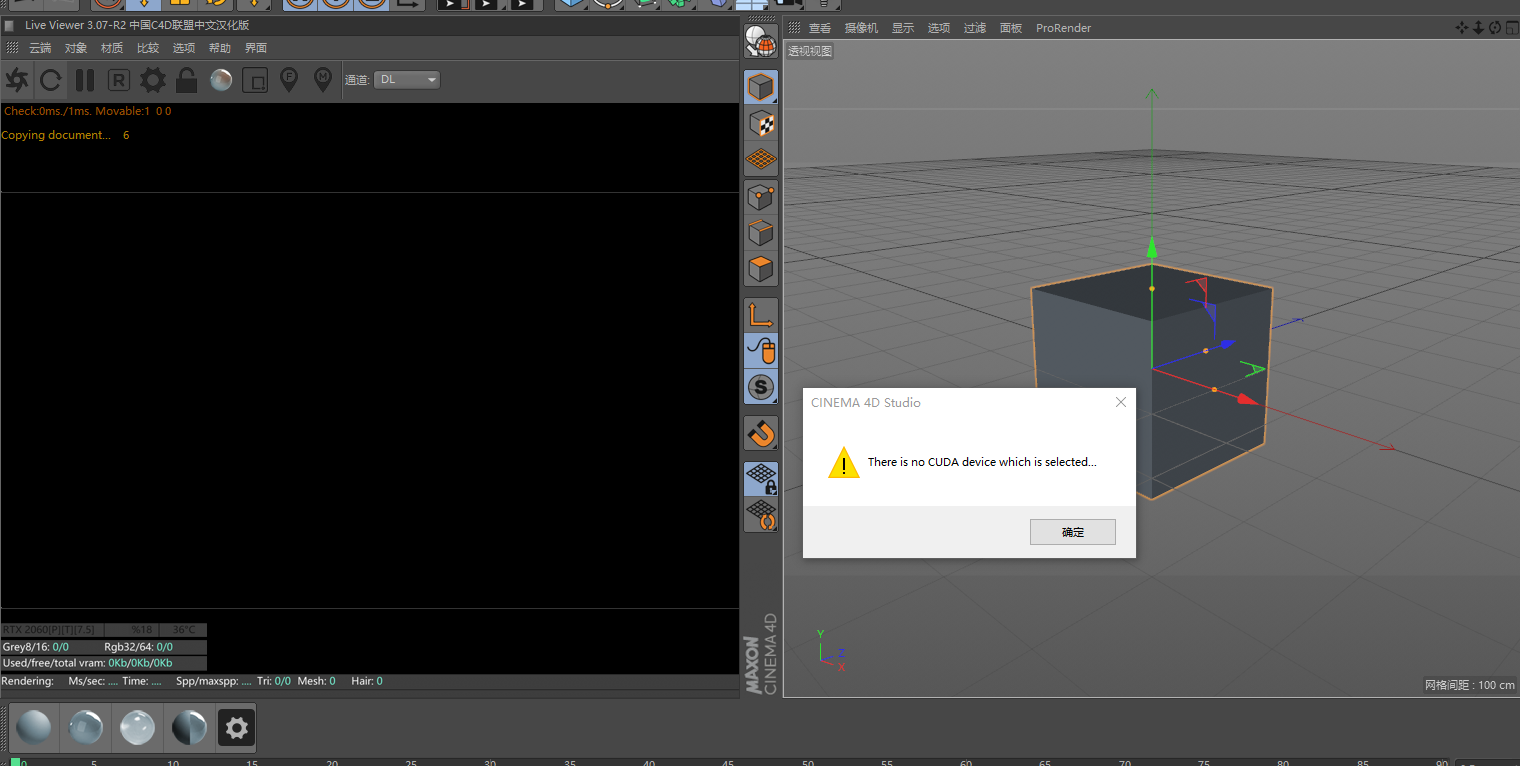Close the CINEMA 4D Studio dialog
The height and width of the screenshot is (766, 1520).
tap(1121, 402)
